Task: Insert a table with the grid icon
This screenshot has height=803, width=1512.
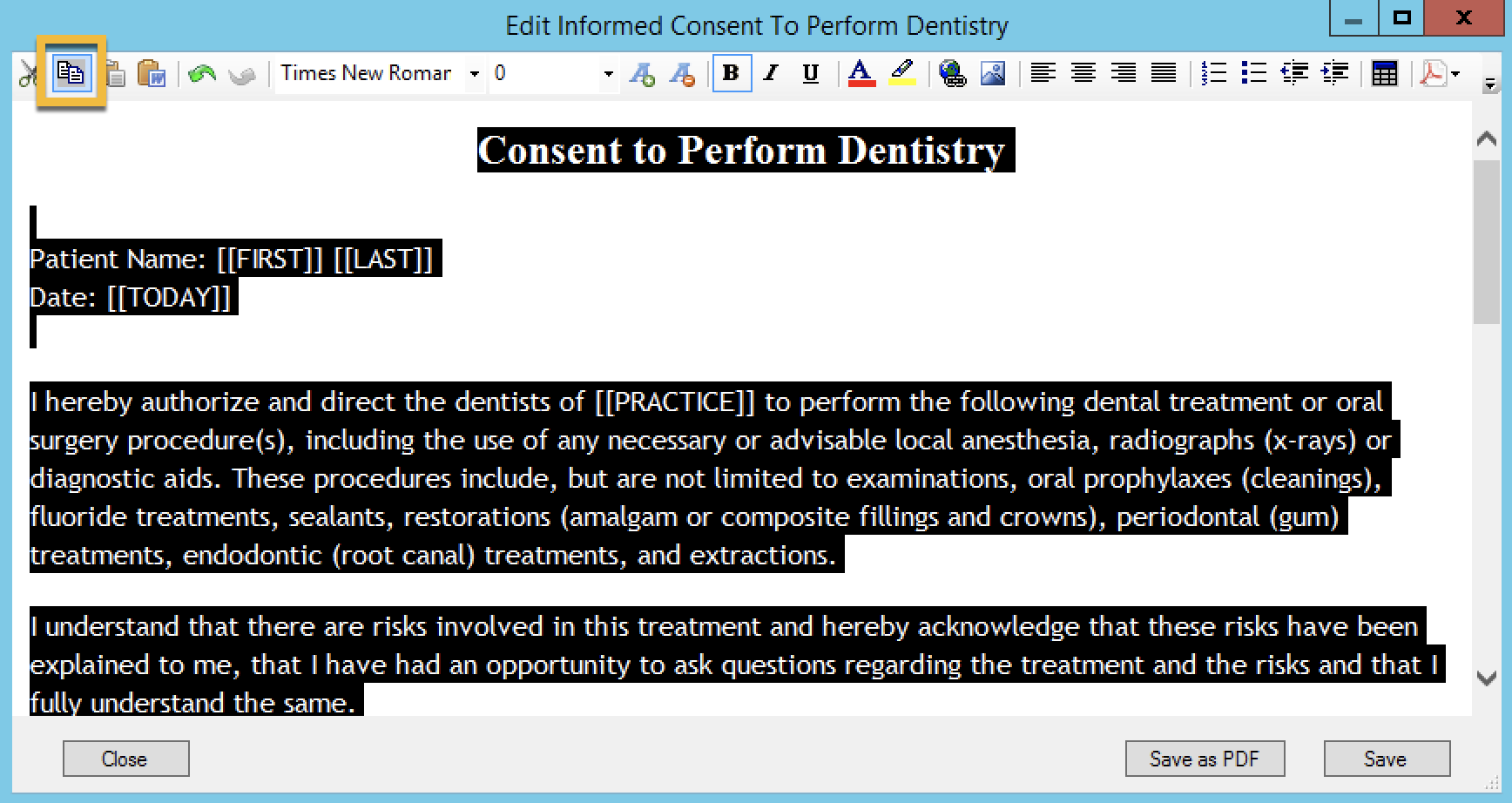Action: click(1384, 73)
